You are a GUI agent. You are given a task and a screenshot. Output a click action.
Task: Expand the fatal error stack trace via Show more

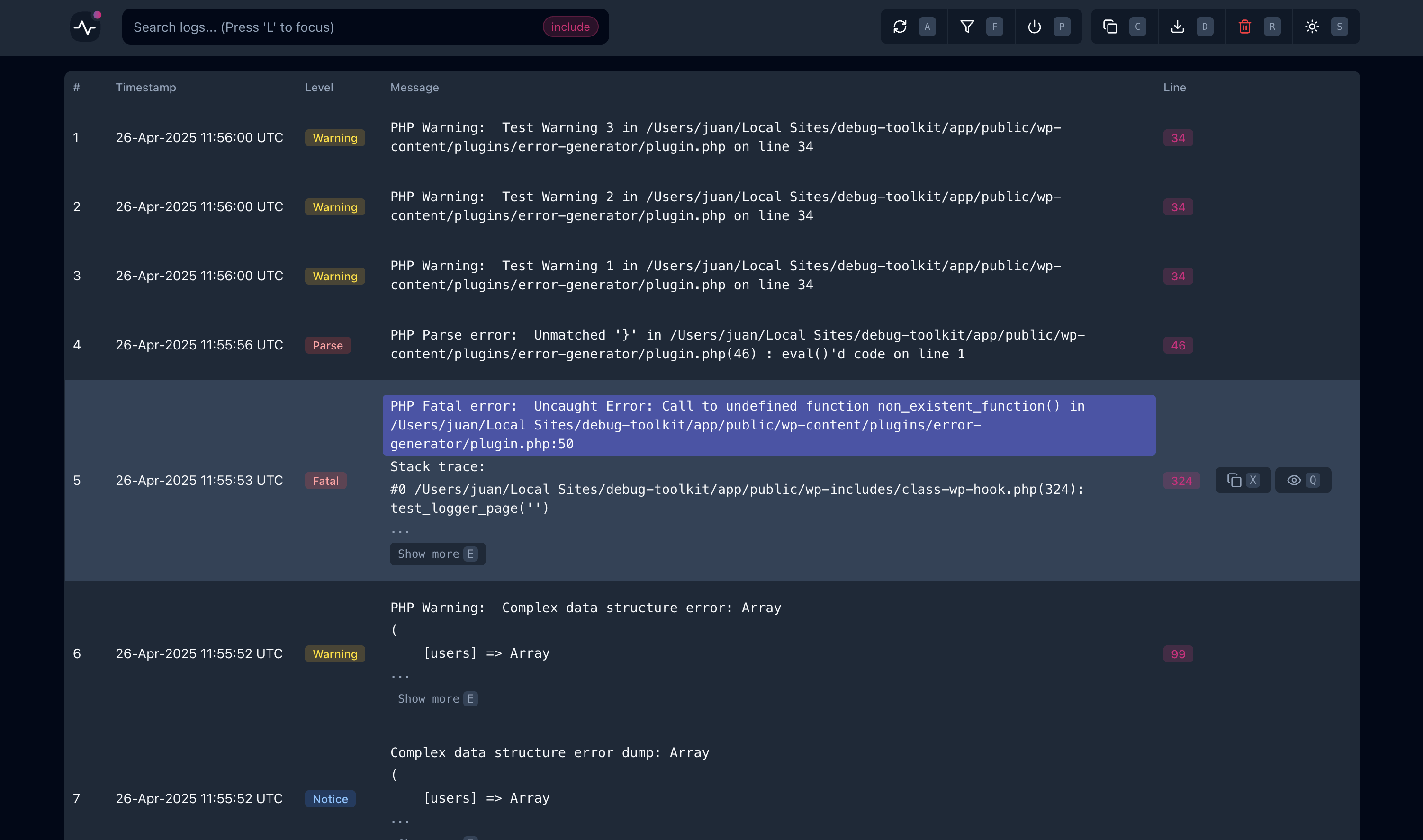tap(437, 554)
